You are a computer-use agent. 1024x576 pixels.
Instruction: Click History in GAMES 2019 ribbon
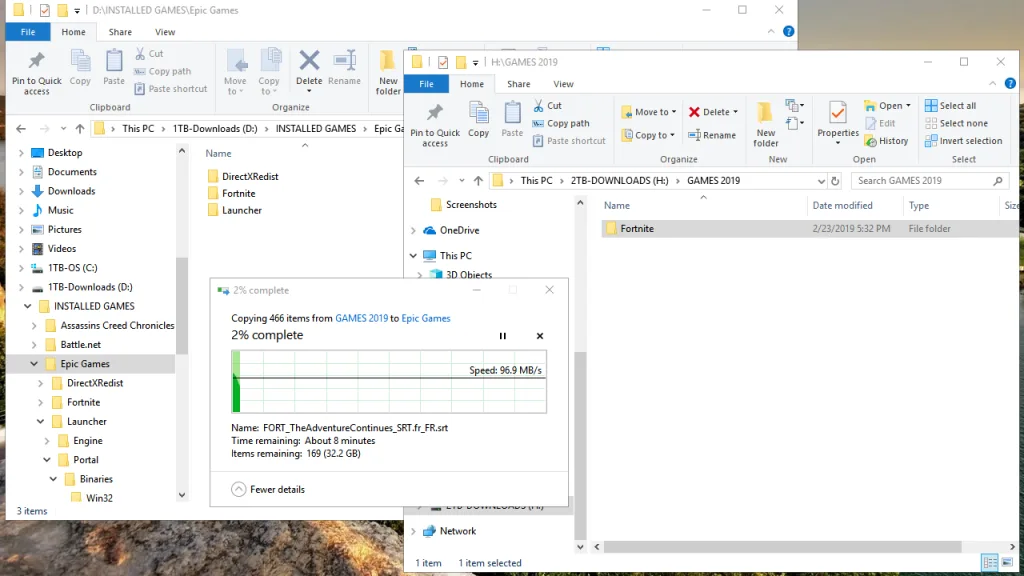point(886,141)
